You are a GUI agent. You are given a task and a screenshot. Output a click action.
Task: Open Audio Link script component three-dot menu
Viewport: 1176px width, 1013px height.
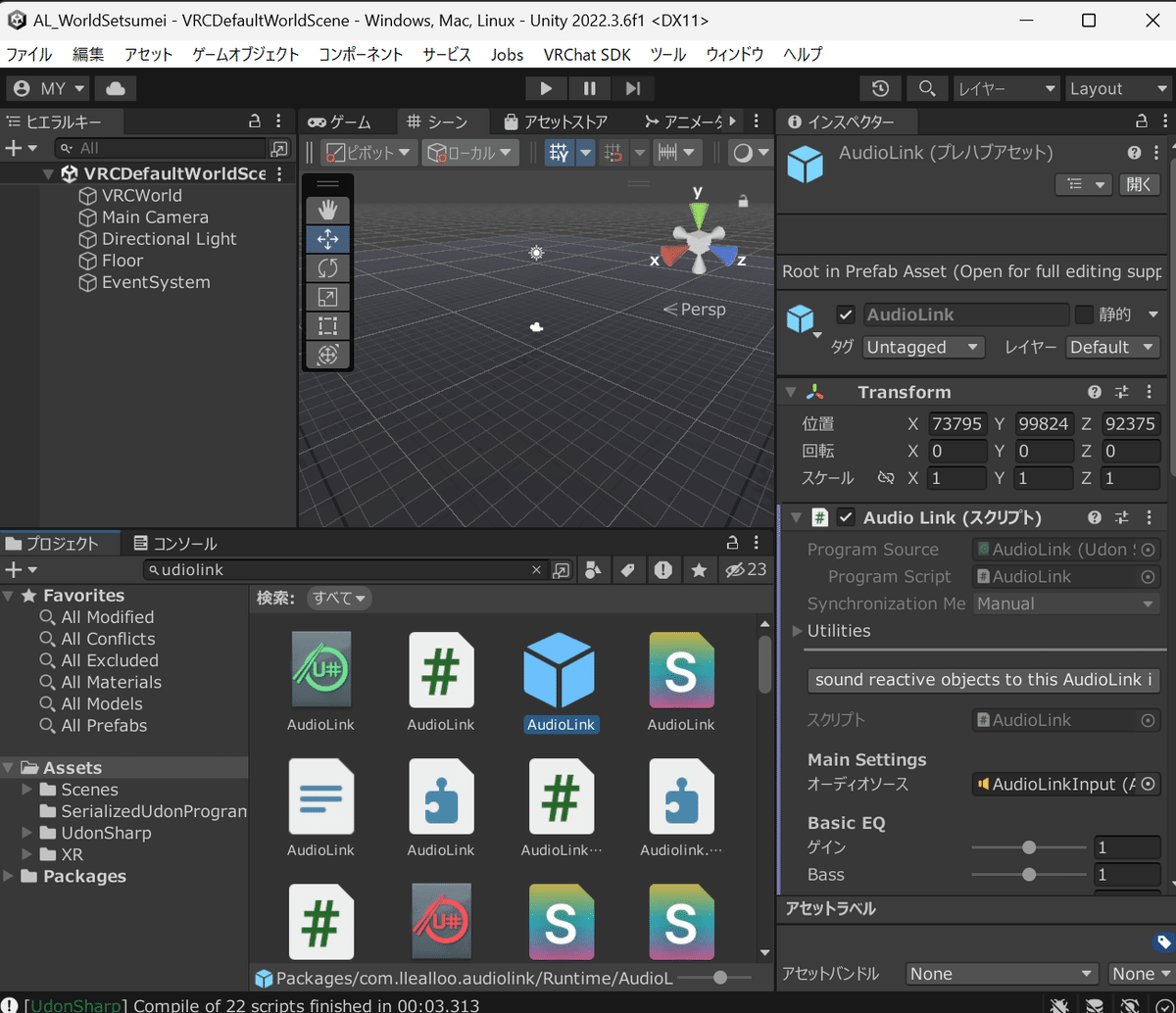(1150, 517)
